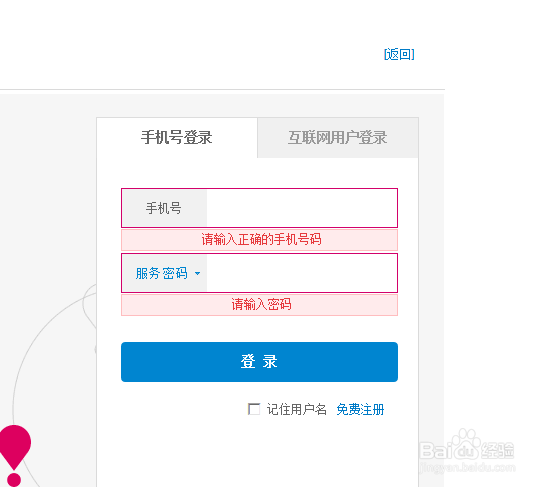This screenshot has width=547, height=487.
Task: Click the 返回 link
Action: point(399,54)
